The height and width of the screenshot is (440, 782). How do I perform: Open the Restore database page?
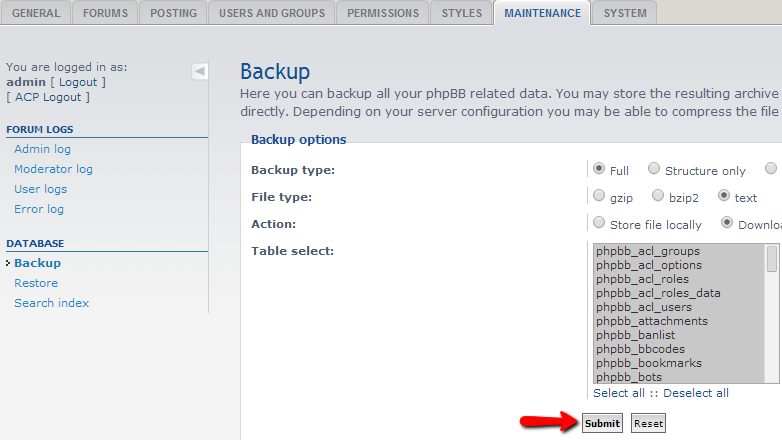pos(36,283)
